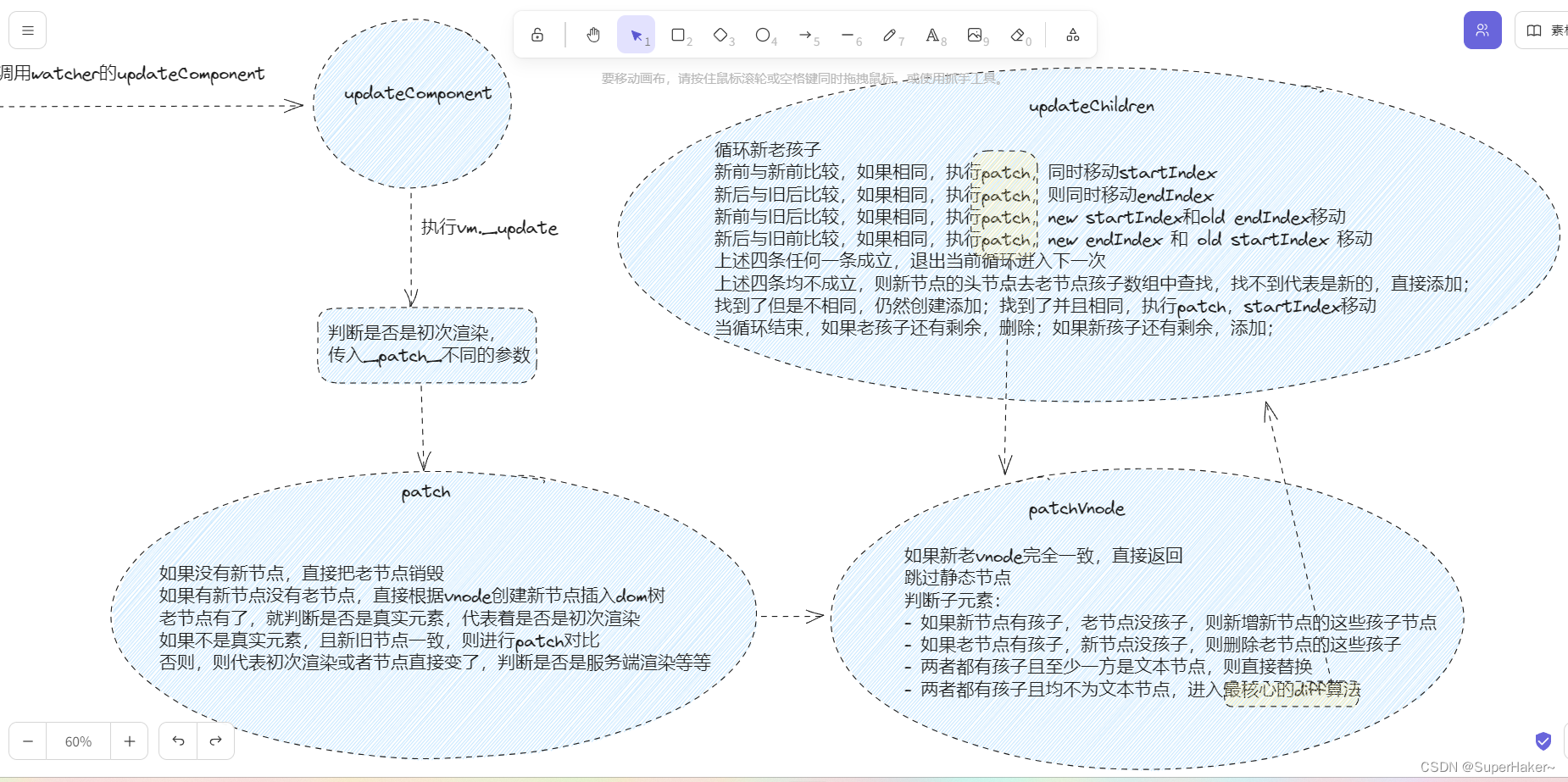
Task: Select the Text tool
Action: point(932,35)
